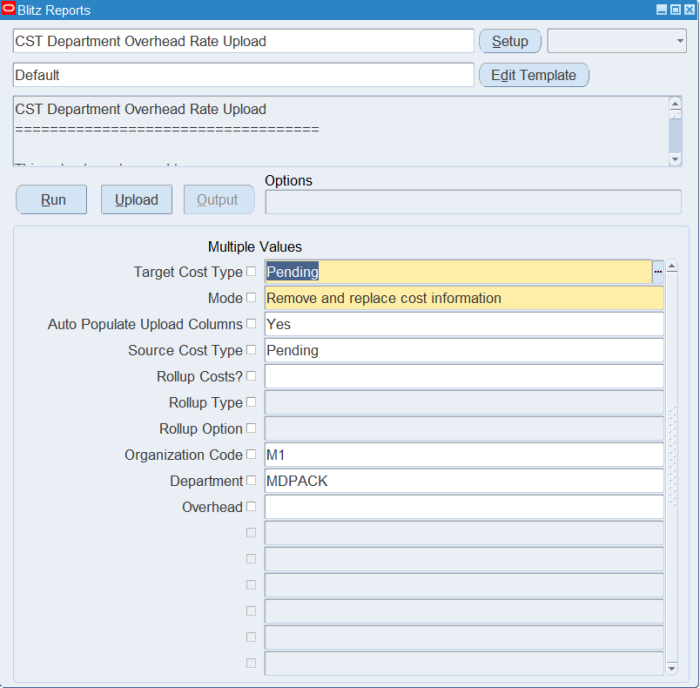Toggle Overhead multiple values checkbox

pos(251,506)
